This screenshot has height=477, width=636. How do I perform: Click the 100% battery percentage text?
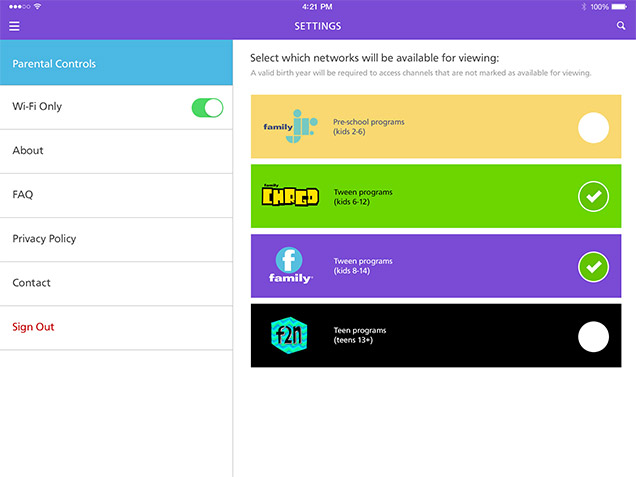coord(599,7)
